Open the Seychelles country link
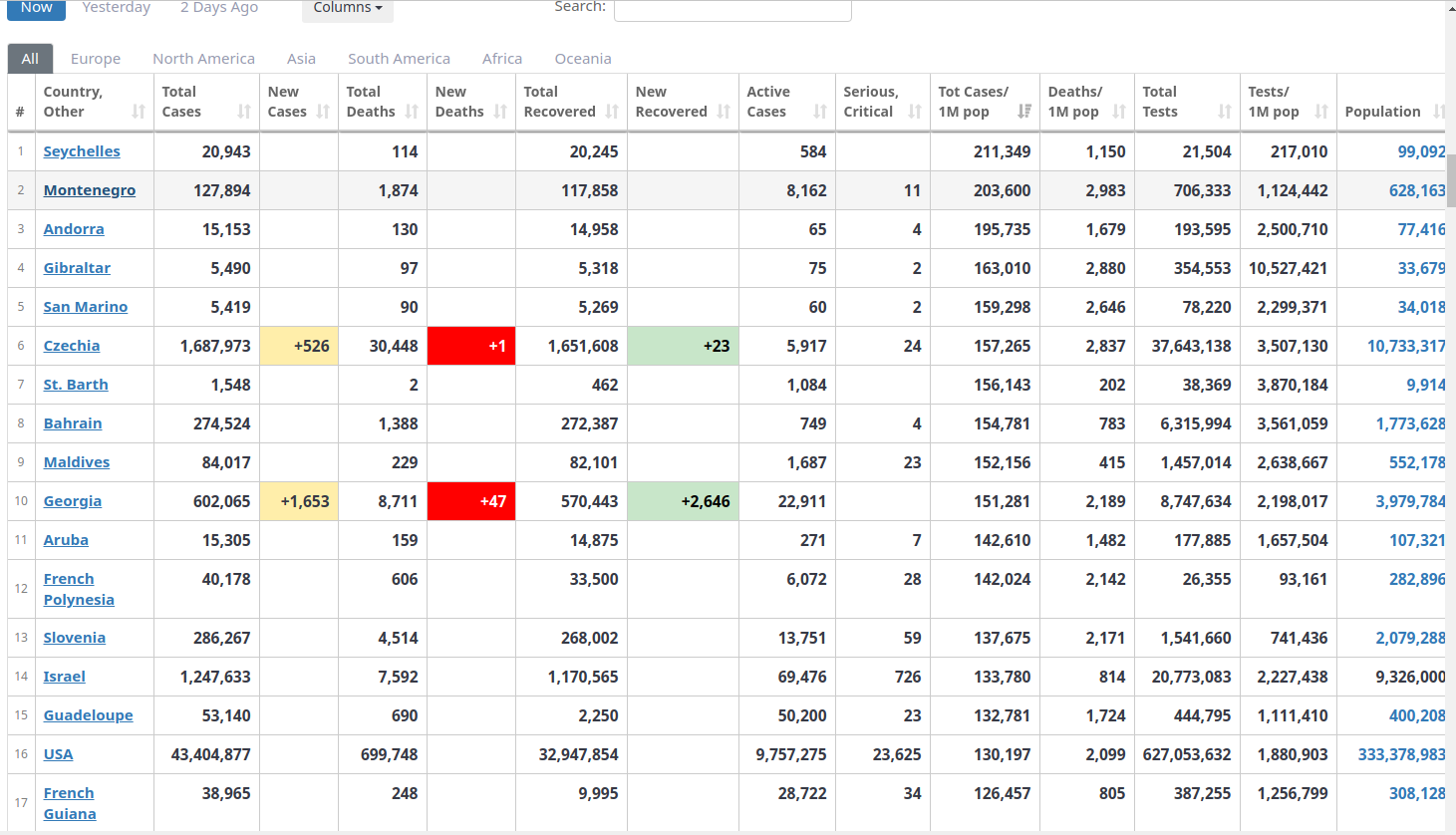Screen dimensions: 1456x835 point(82,151)
